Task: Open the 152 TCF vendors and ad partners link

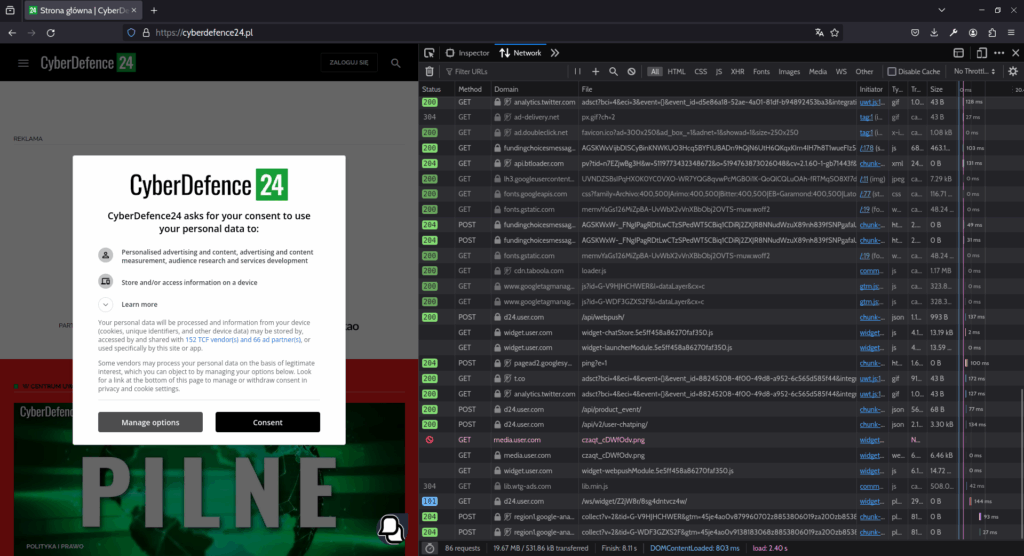Action: click(x=243, y=340)
